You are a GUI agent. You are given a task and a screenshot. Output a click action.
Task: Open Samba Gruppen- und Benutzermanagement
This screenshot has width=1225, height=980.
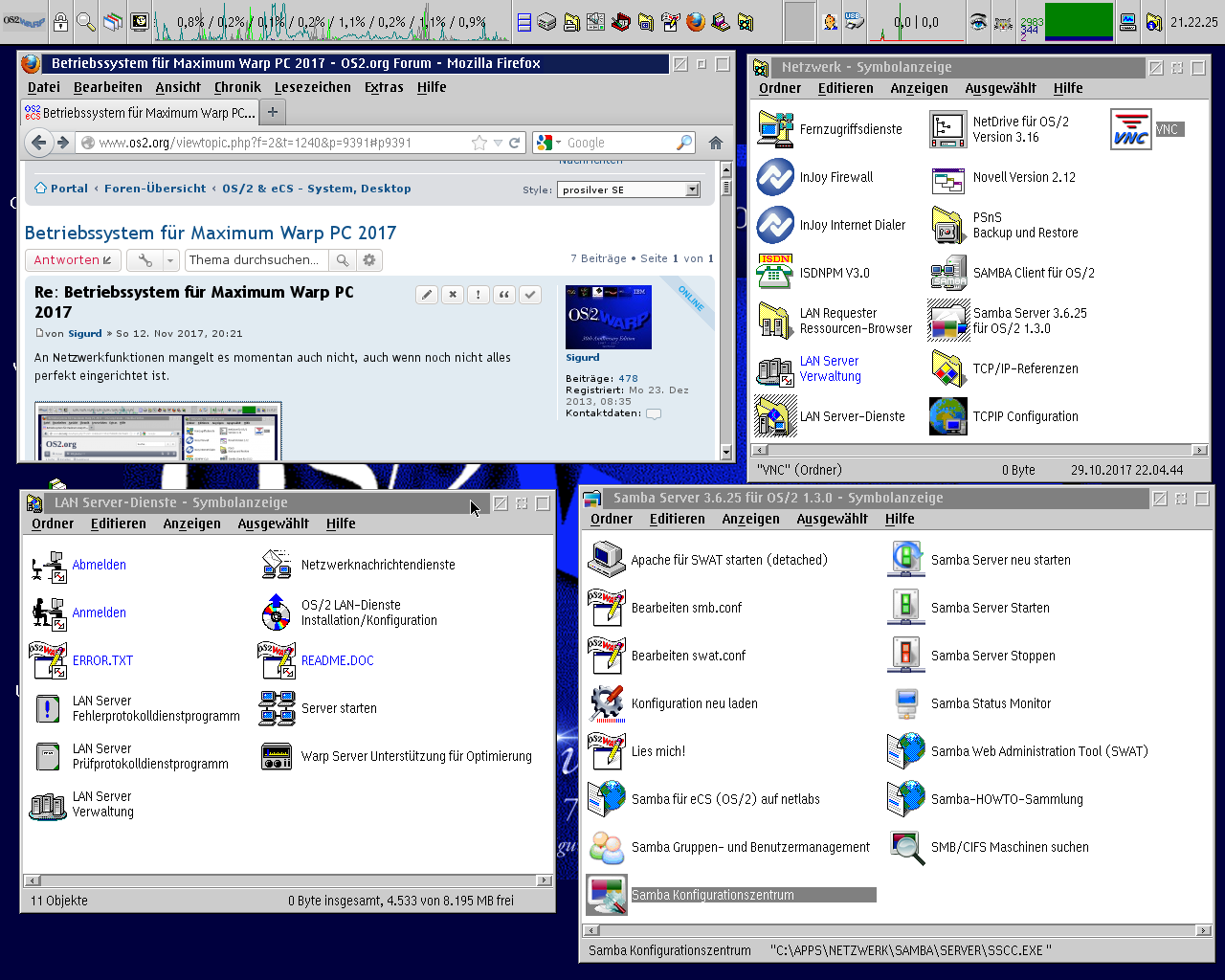[607, 847]
